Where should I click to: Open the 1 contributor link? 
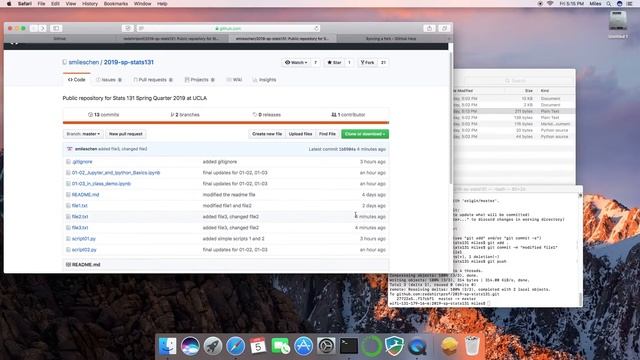point(348,115)
